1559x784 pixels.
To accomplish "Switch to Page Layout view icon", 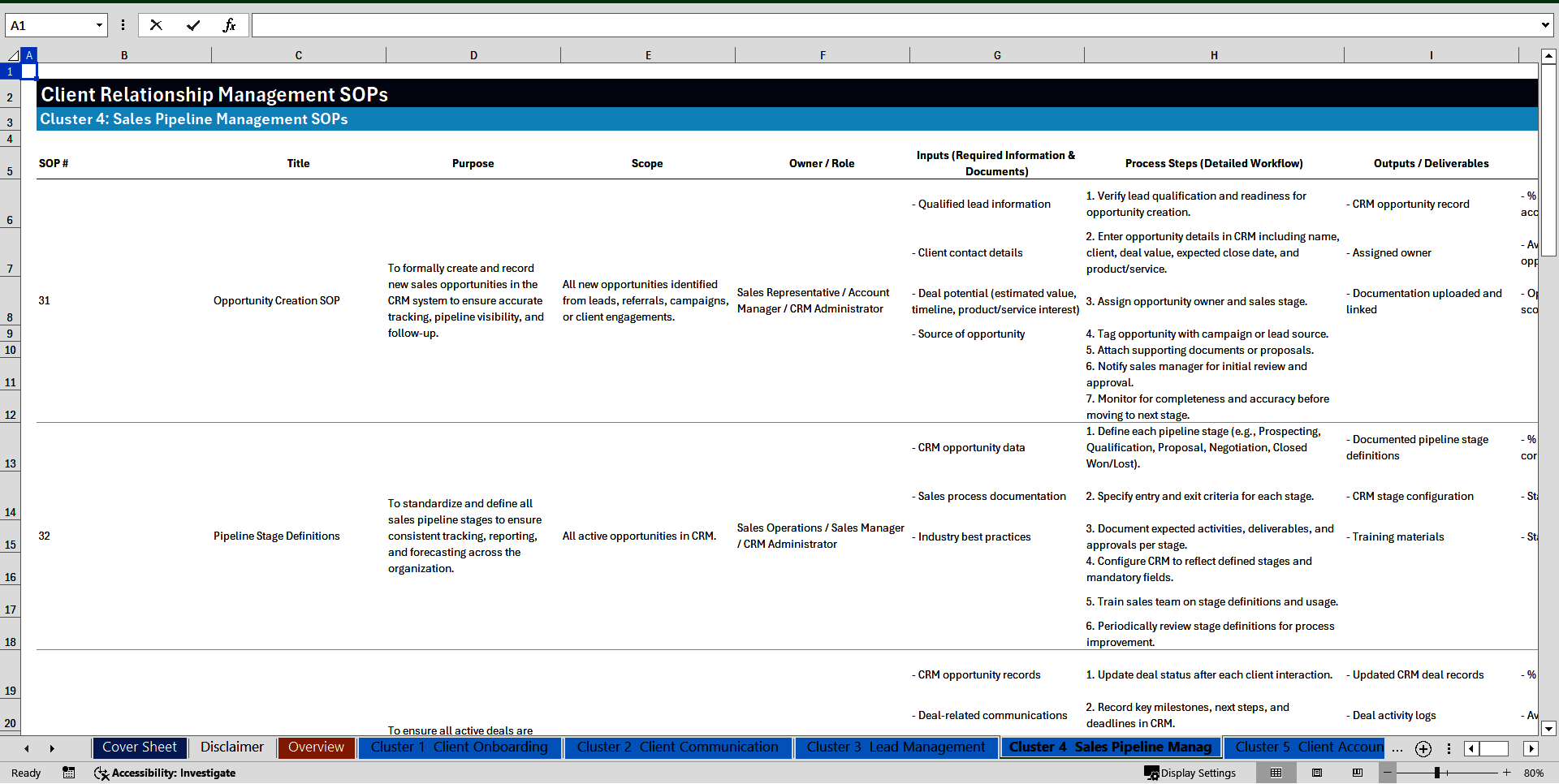I will coord(1317,773).
